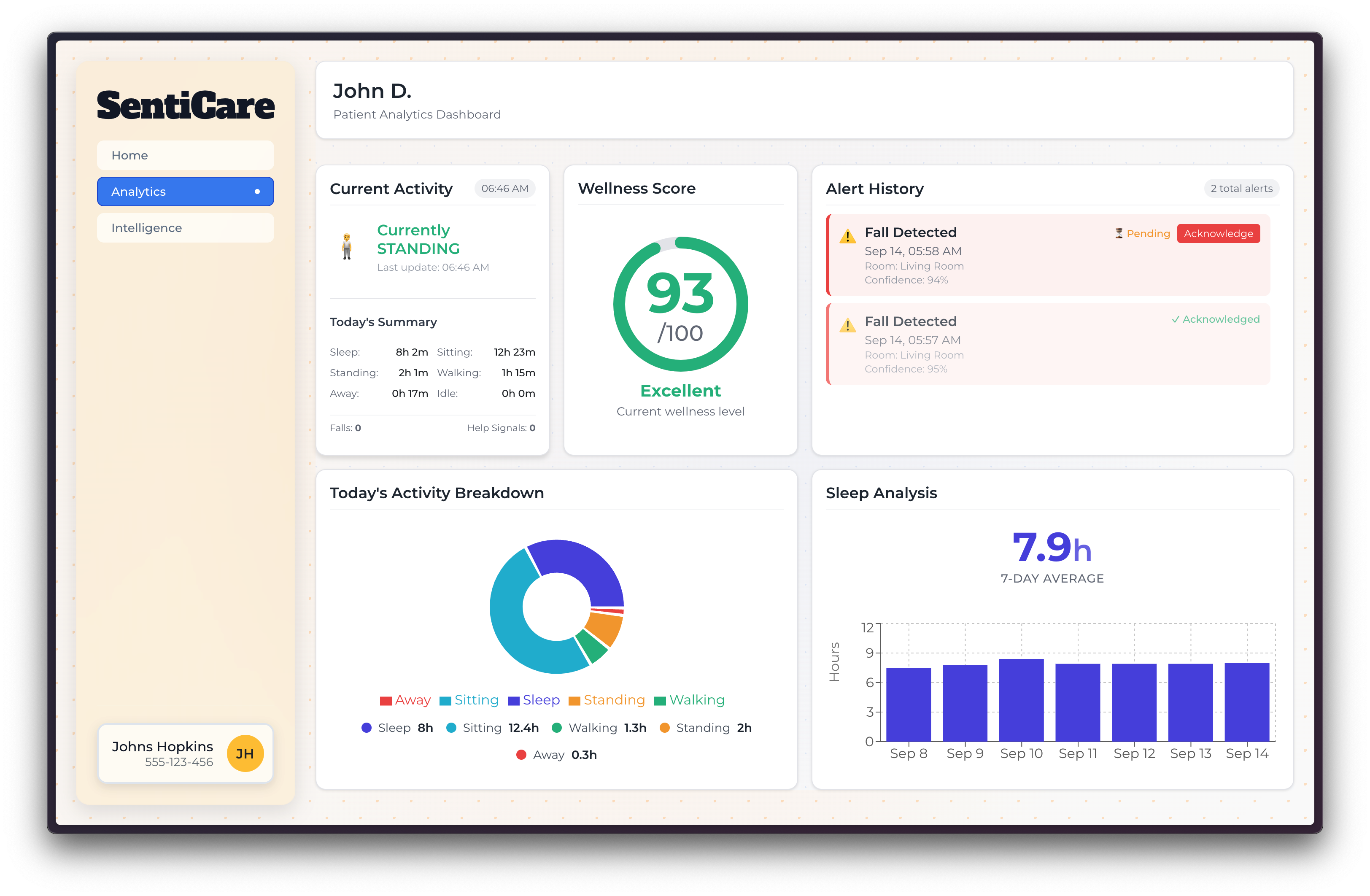
Task: Click the standing person activity icon
Action: click(347, 247)
